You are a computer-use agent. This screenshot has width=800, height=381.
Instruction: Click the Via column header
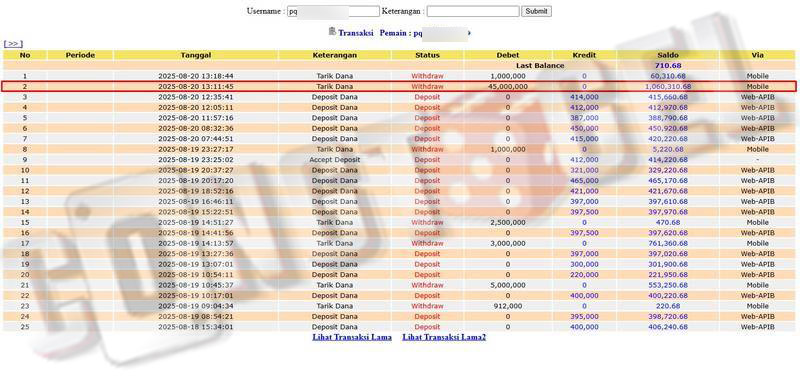coord(758,55)
